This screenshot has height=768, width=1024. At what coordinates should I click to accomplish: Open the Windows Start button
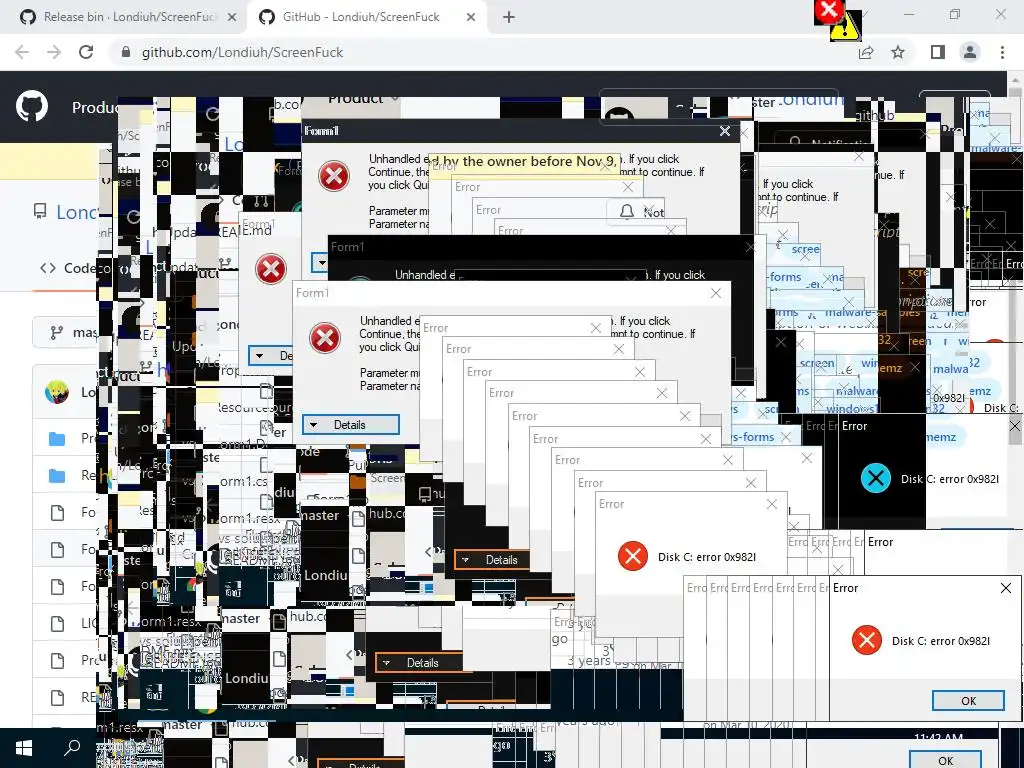click(x=24, y=748)
